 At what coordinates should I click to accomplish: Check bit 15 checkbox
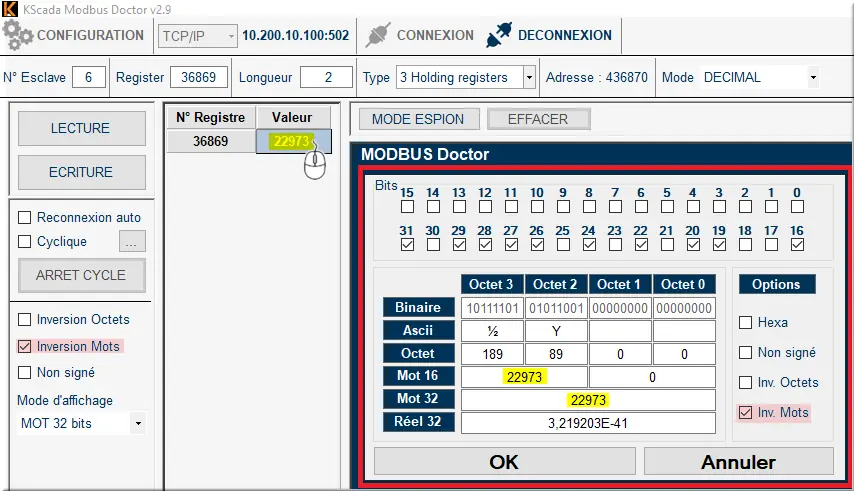pos(407,207)
